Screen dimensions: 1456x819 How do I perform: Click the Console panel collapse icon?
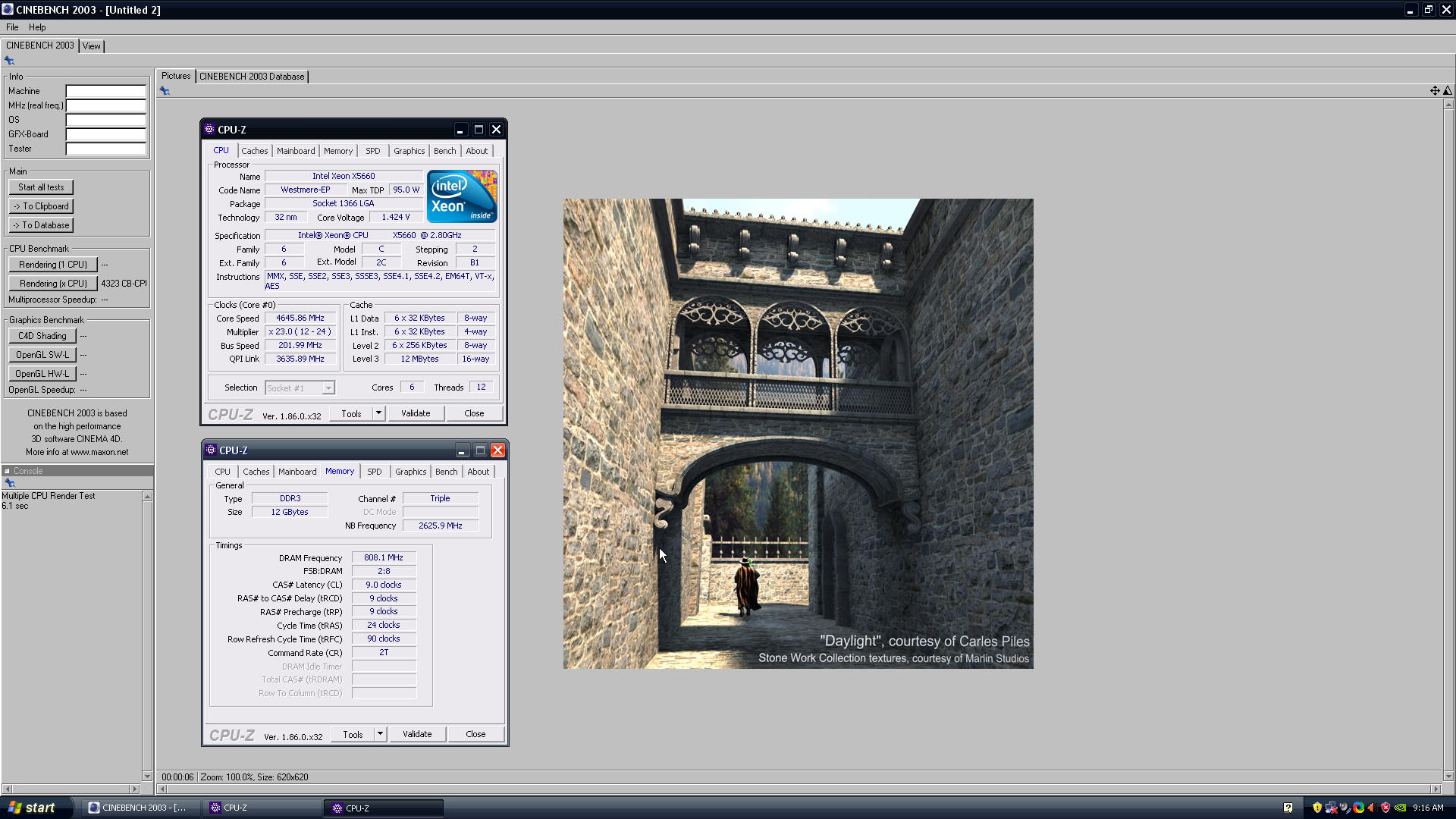(x=7, y=471)
